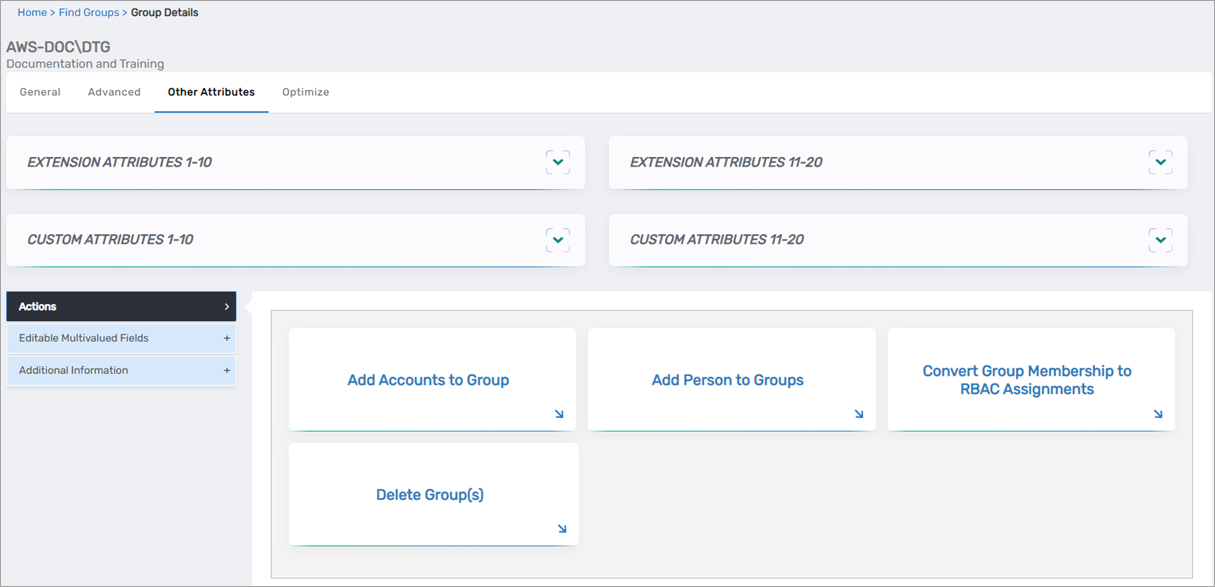Click the chevron icon on Custom Attributes 11-20

[1161, 240]
